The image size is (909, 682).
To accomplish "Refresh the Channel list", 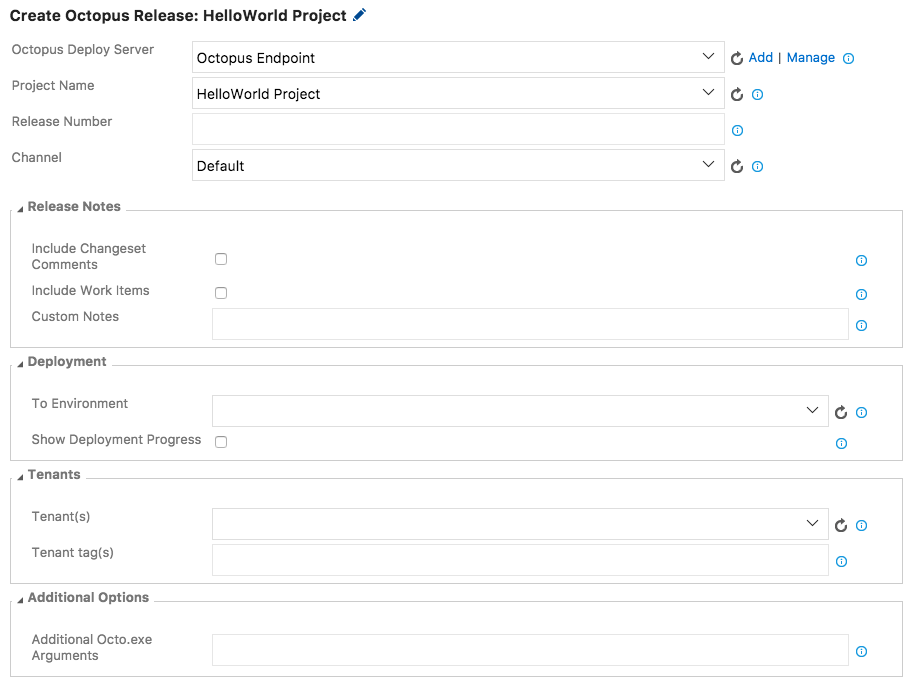I will tap(737, 166).
